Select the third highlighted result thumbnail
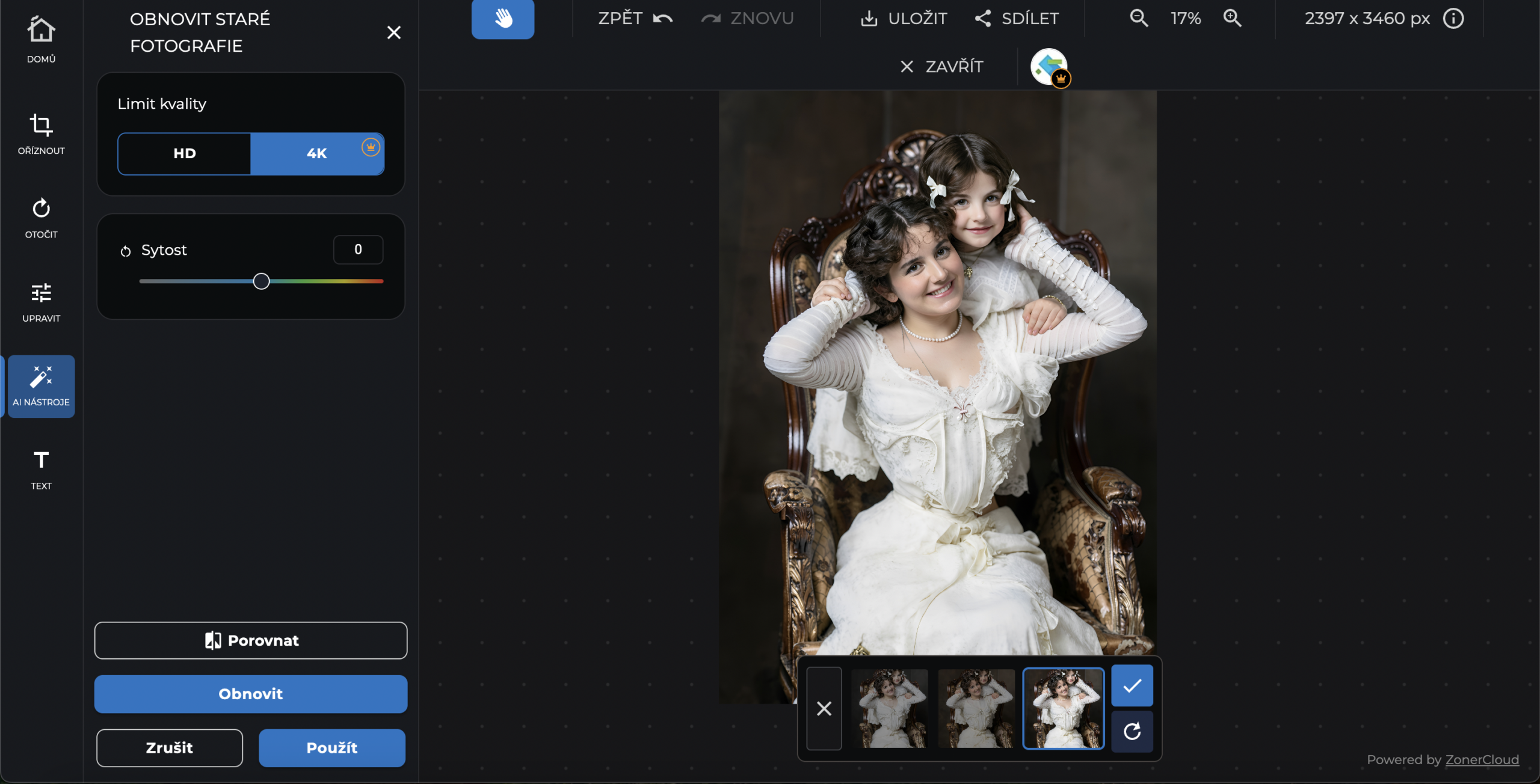 (x=1064, y=709)
